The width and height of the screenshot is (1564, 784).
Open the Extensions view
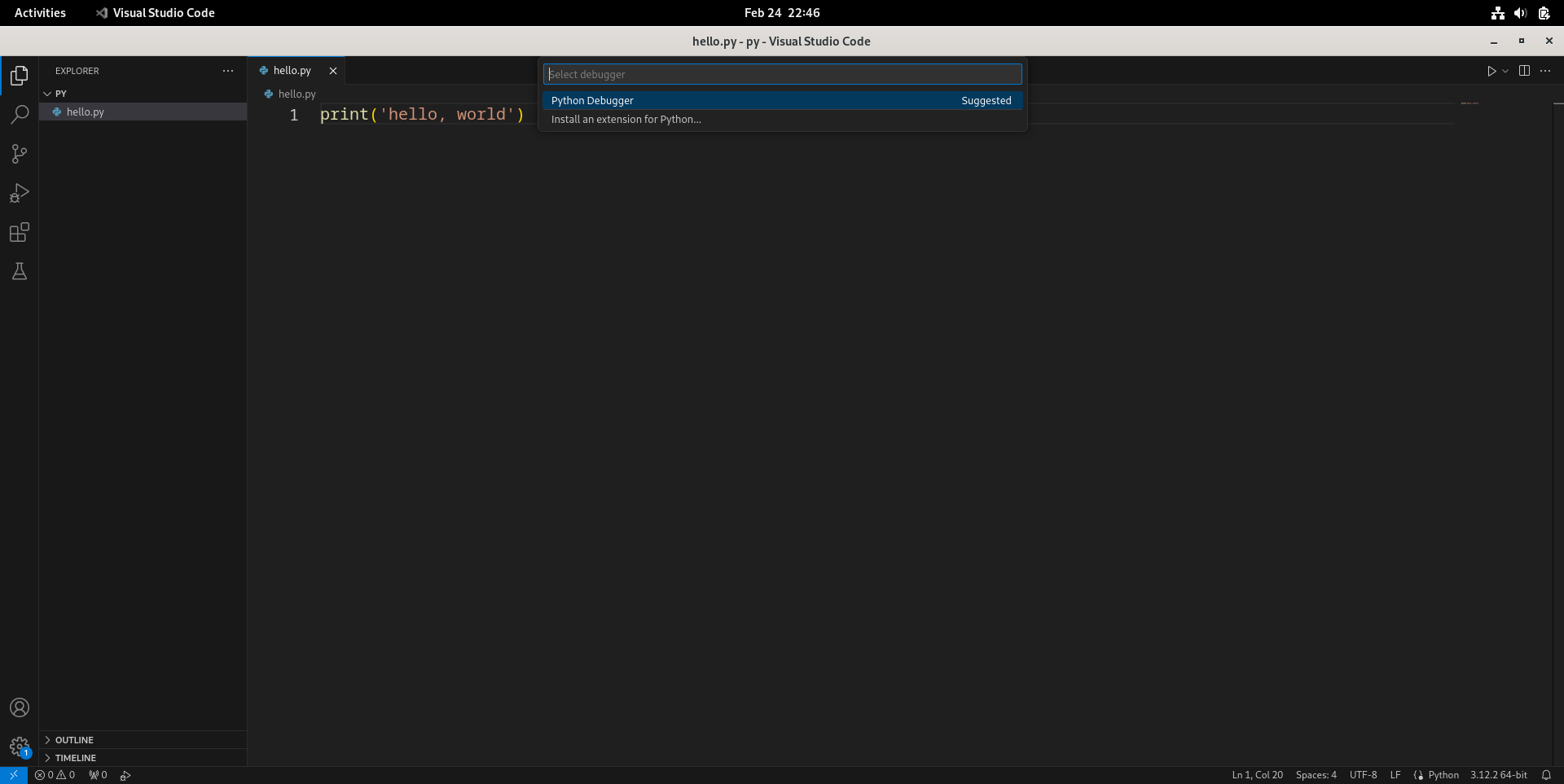click(x=20, y=232)
